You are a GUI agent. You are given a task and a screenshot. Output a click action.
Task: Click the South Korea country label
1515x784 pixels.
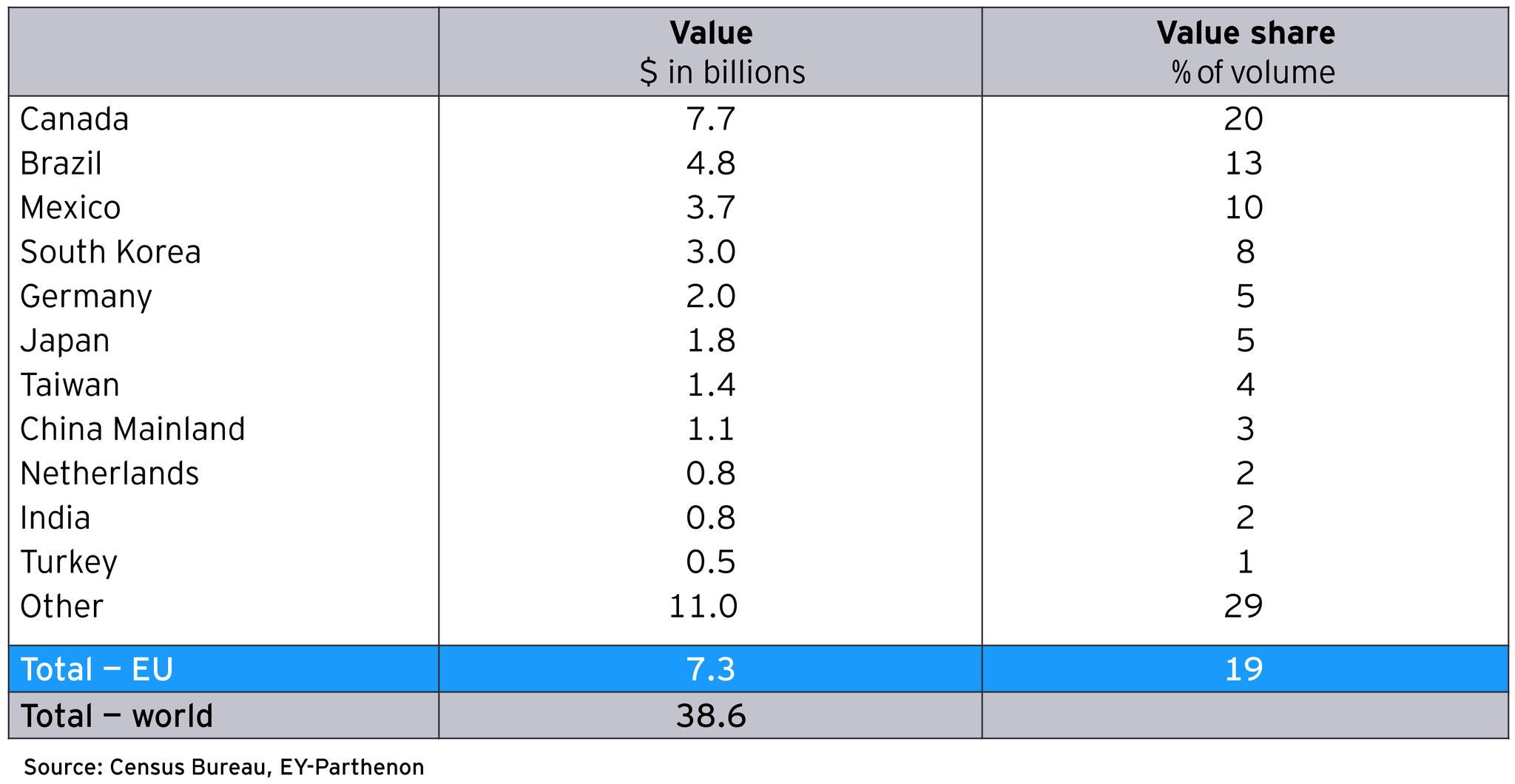pos(110,252)
